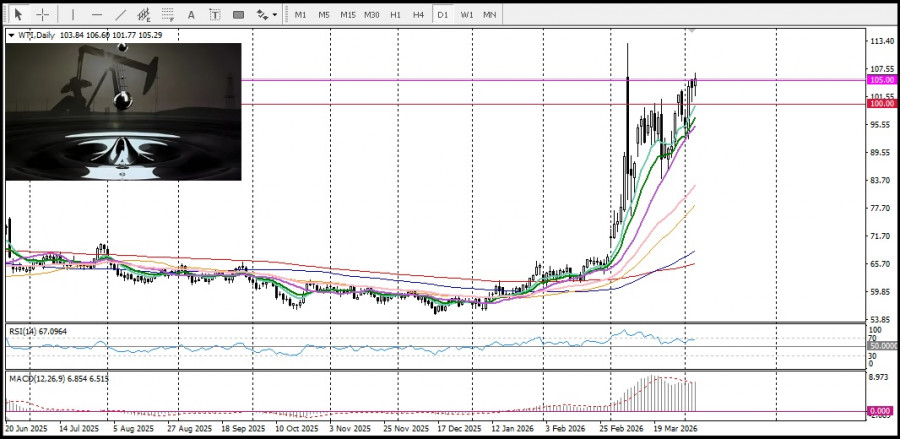Click the M15 timeframe button
Image resolution: width=900 pixels, height=439 pixels.
pyautogui.click(x=347, y=15)
